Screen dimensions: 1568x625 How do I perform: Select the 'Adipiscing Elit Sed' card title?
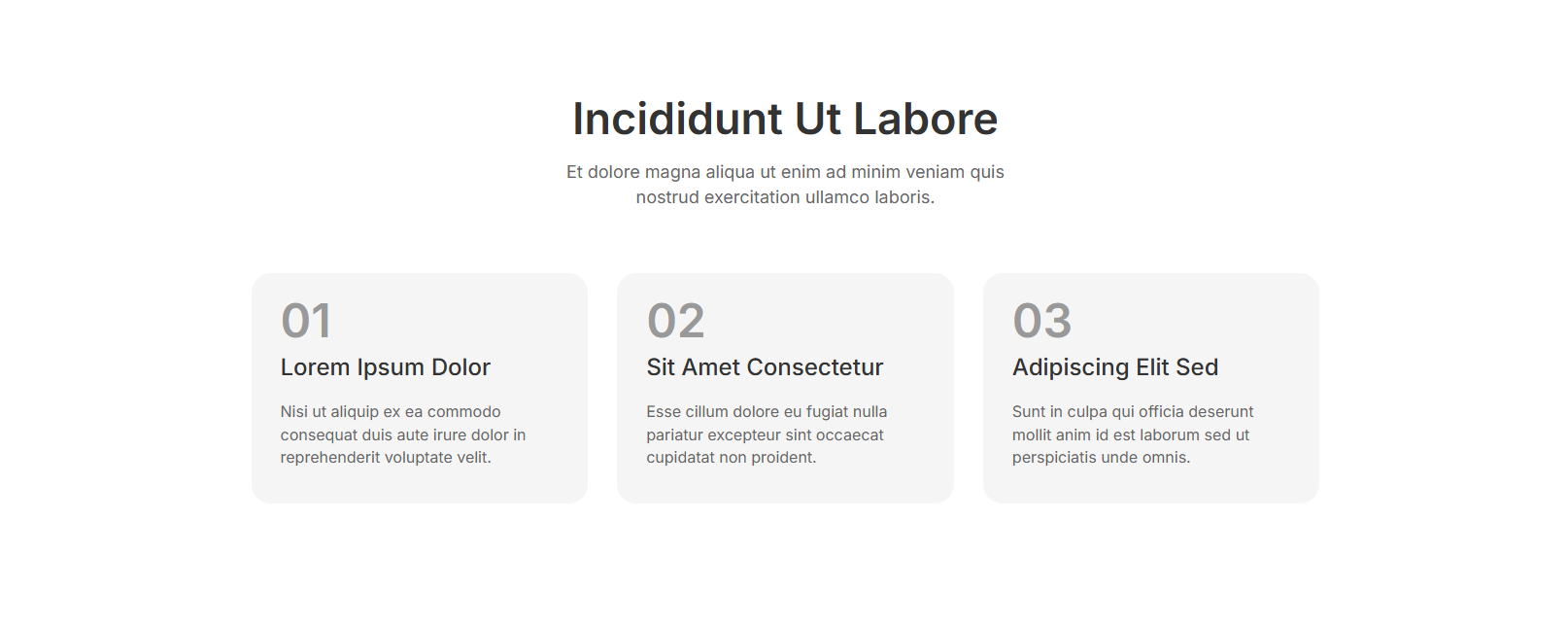[x=1114, y=367]
